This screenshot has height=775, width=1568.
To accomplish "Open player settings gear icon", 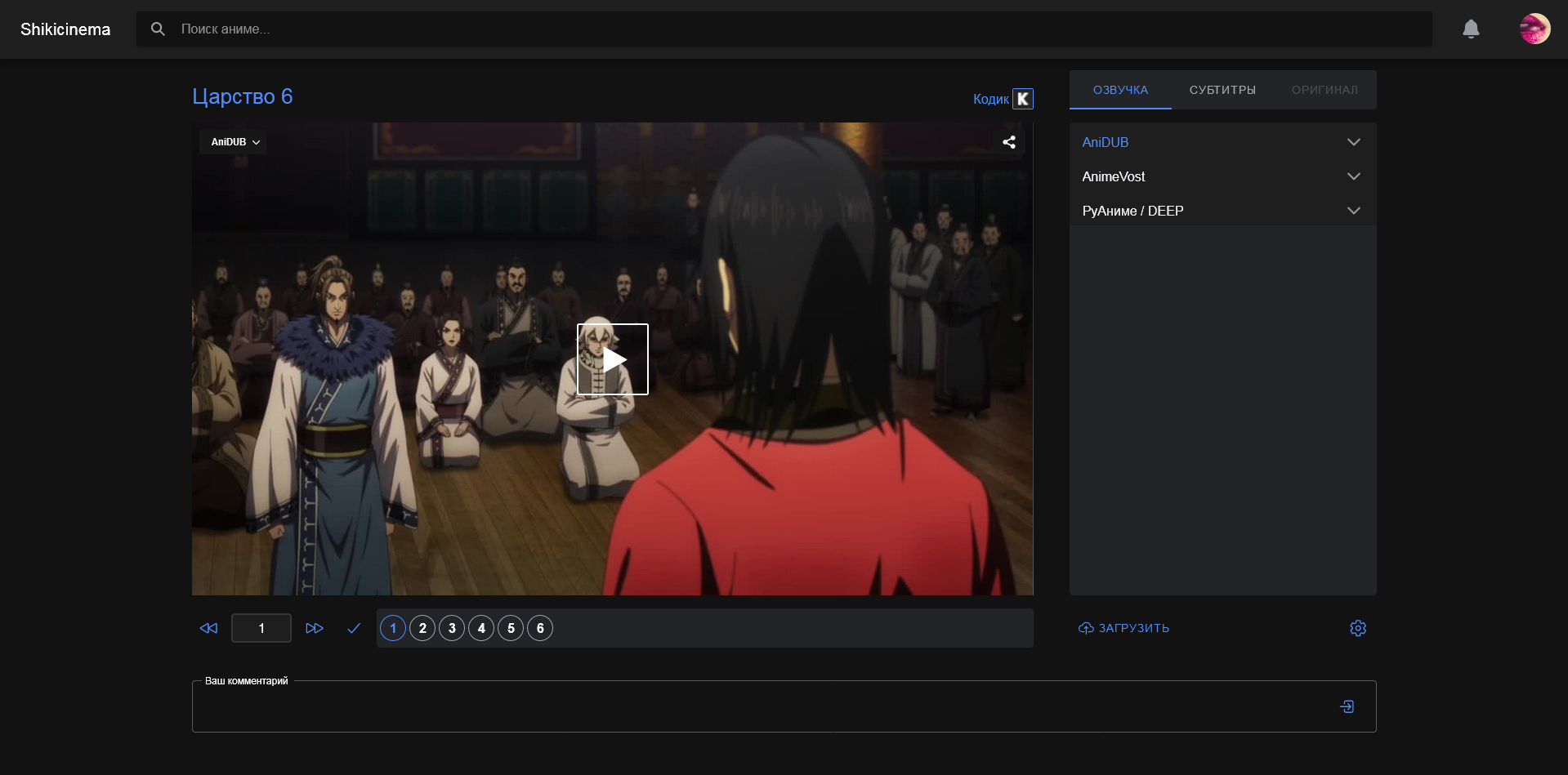I will pos(1357,628).
